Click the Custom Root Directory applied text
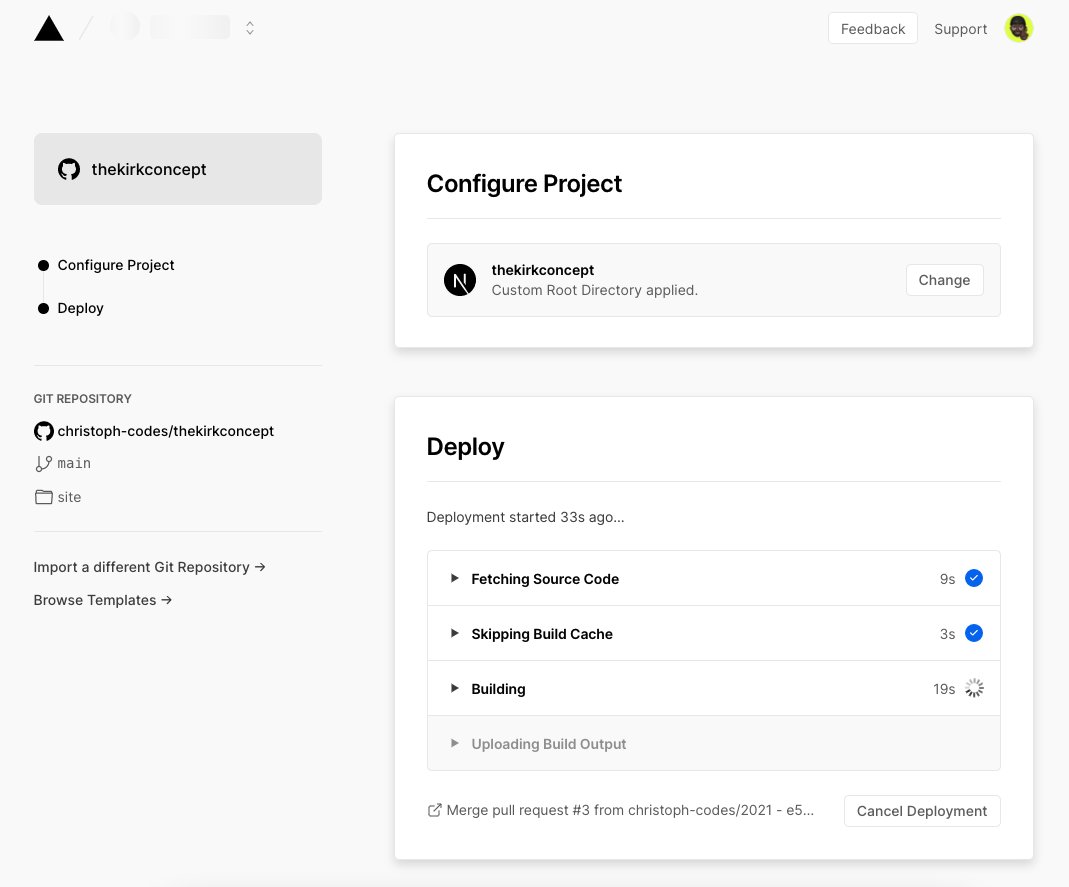This screenshot has width=1069, height=887. pyautogui.click(x=594, y=290)
